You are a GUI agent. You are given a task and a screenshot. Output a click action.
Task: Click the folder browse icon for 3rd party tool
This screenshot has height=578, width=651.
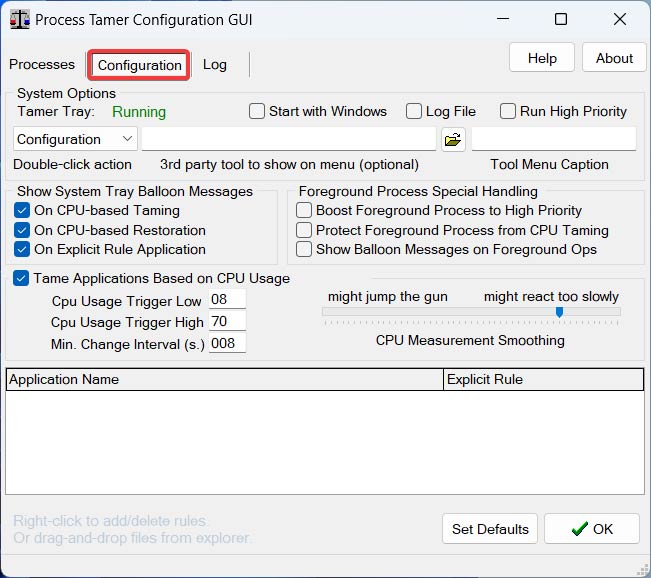tap(453, 139)
